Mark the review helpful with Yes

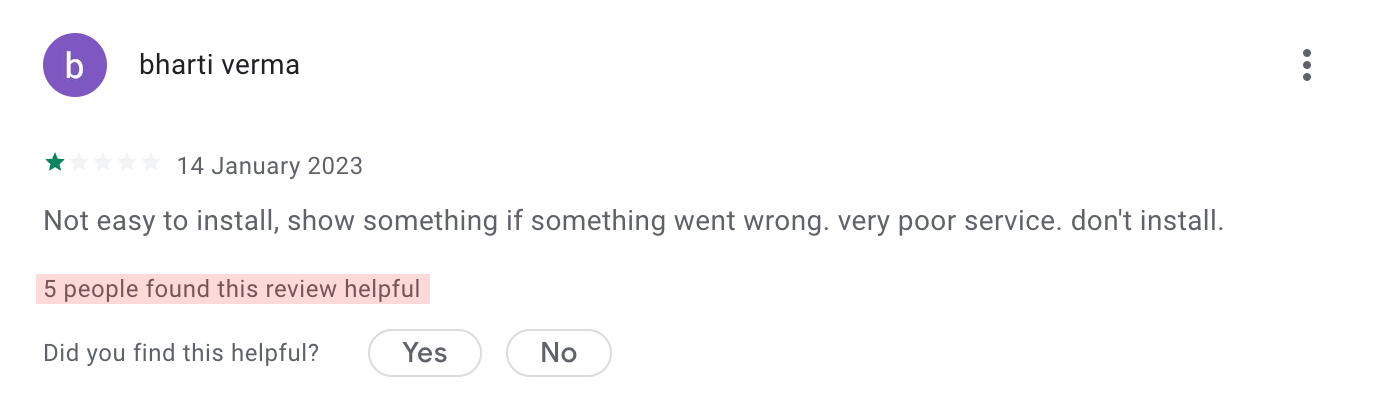pyautogui.click(x=425, y=352)
